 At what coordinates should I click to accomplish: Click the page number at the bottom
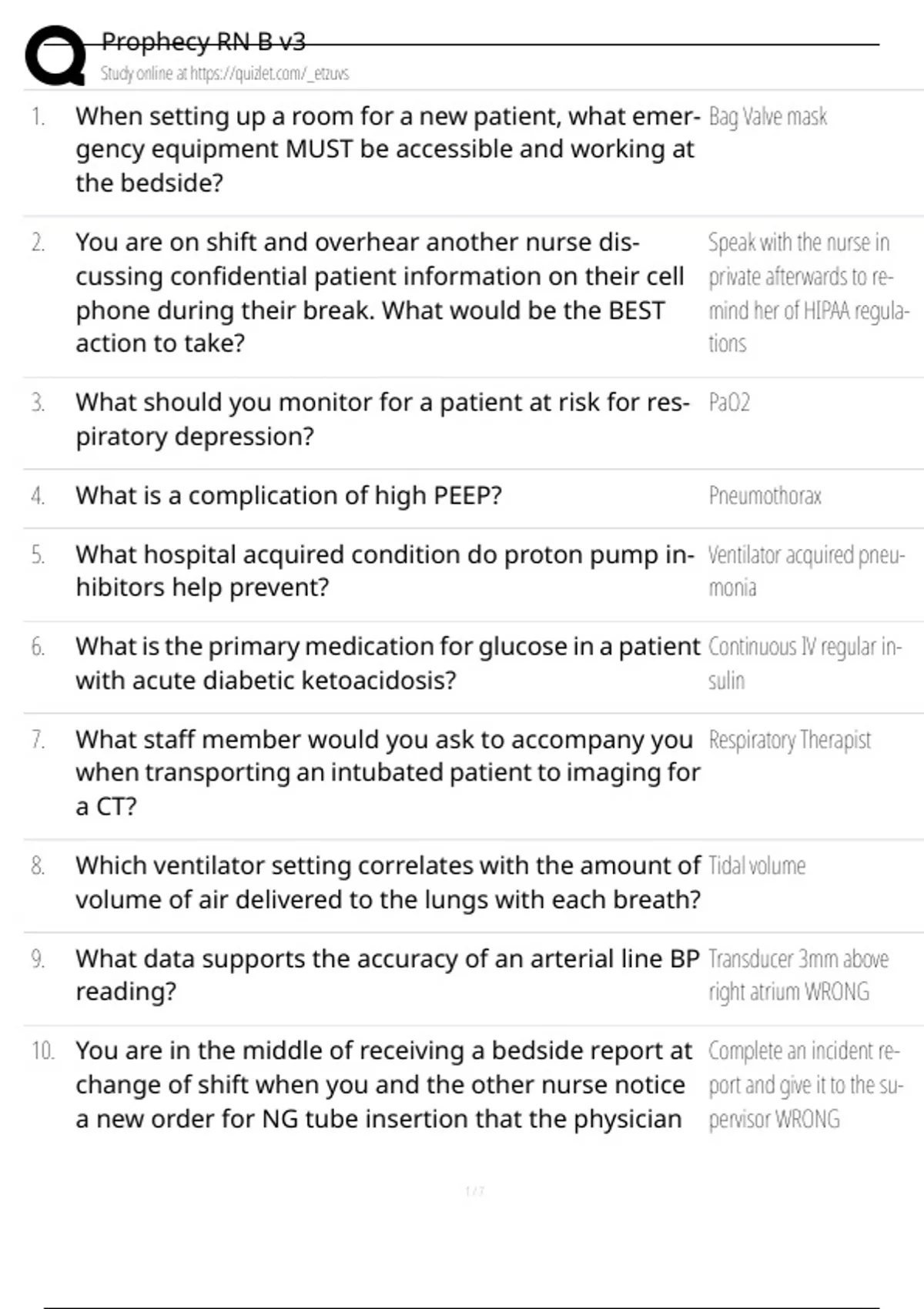pyautogui.click(x=474, y=1192)
